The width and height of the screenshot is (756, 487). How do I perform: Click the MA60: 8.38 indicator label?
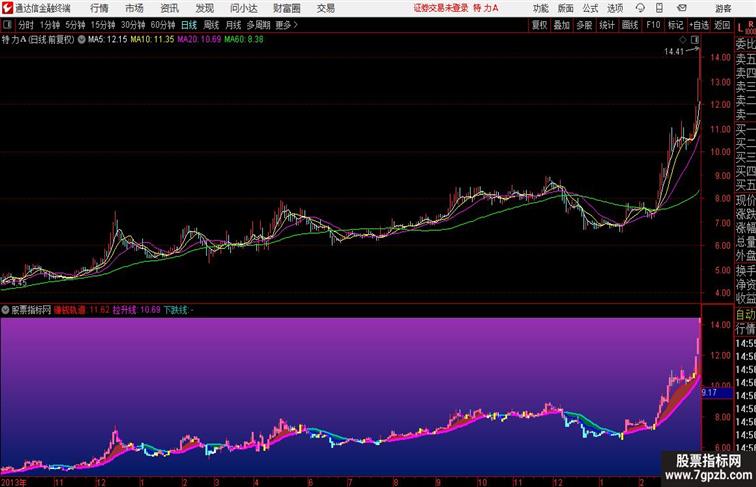[243, 40]
